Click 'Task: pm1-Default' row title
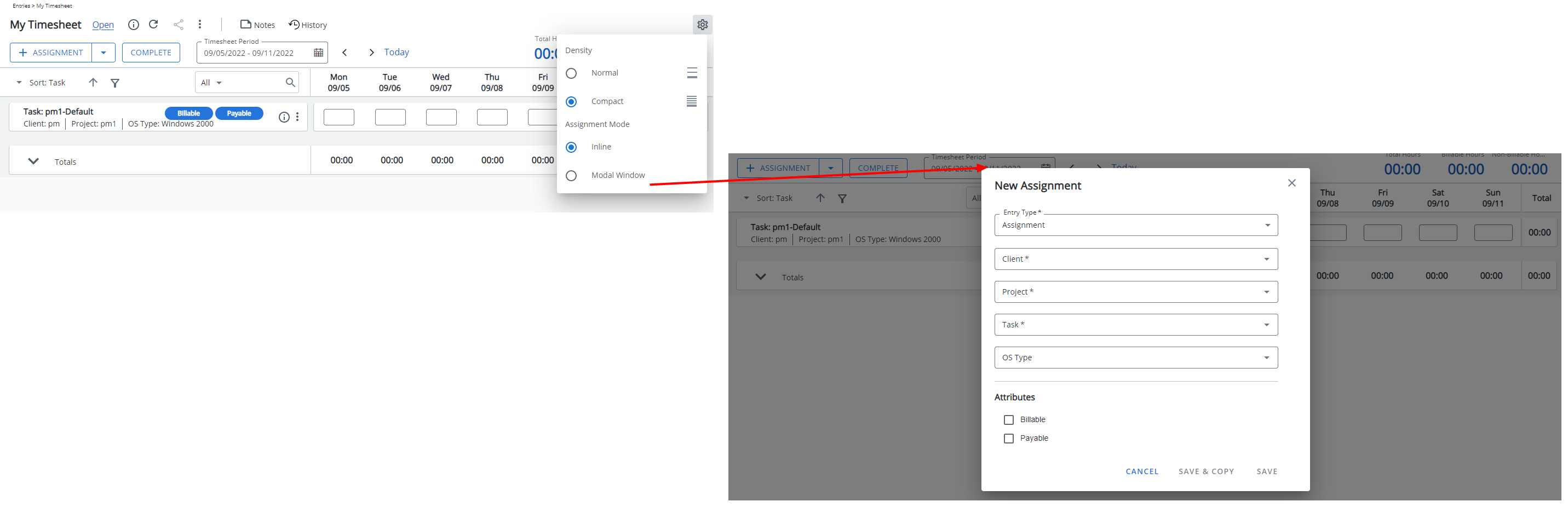Image resolution: width=1568 pixels, height=507 pixels. click(x=59, y=112)
